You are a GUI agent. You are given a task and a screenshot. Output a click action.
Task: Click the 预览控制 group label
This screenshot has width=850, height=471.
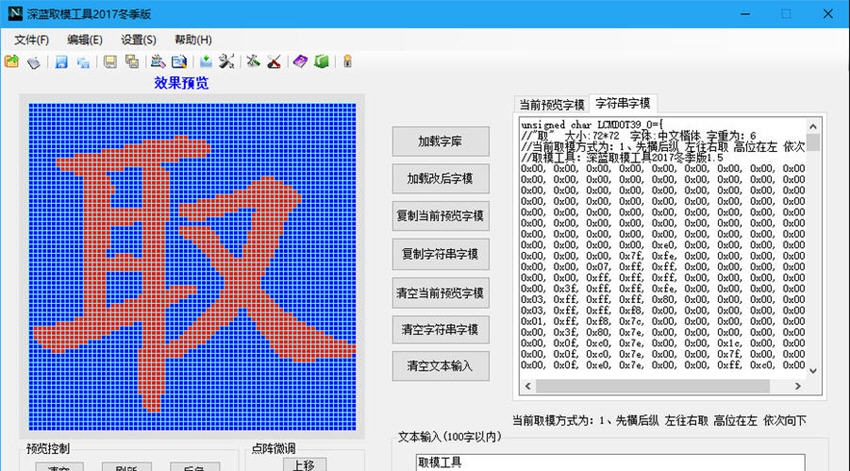click(x=48, y=449)
